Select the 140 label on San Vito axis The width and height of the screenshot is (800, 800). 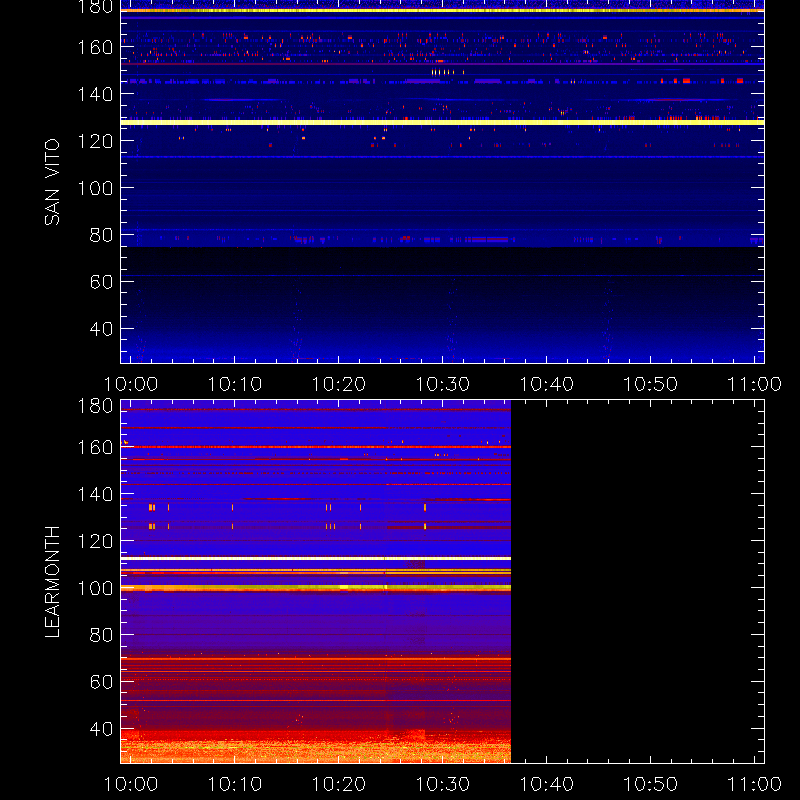[95, 94]
